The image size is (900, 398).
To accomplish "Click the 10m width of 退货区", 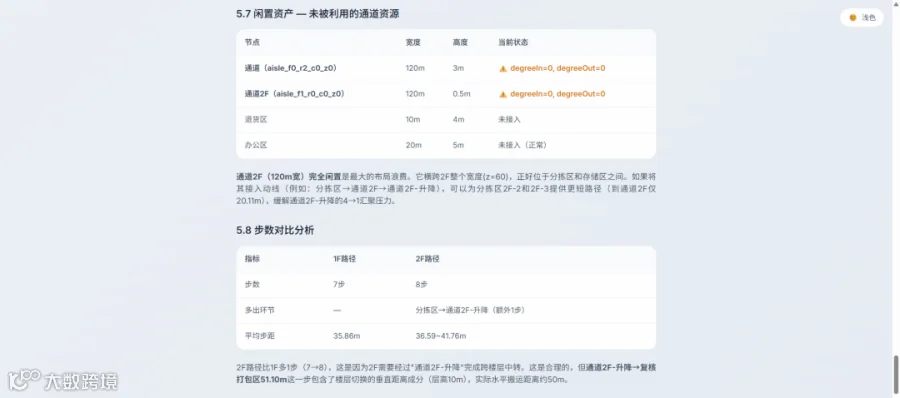I will (413, 119).
